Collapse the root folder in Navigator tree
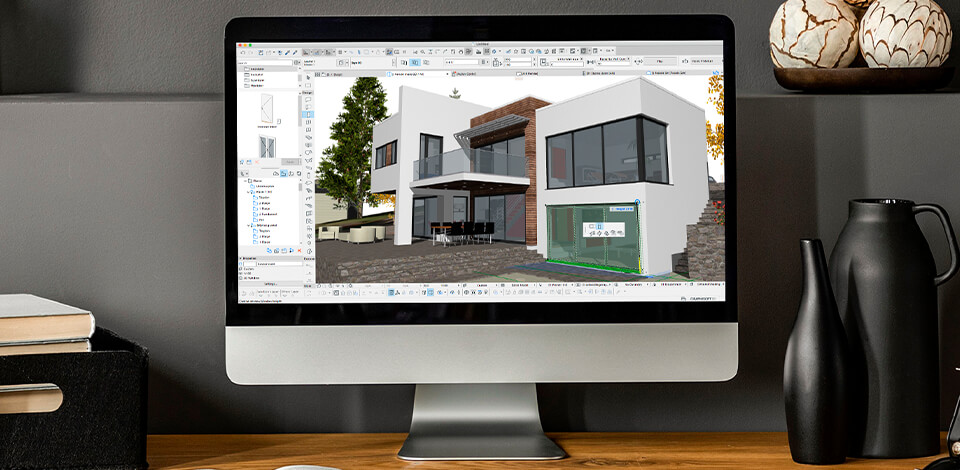960x470 pixels. (246, 181)
